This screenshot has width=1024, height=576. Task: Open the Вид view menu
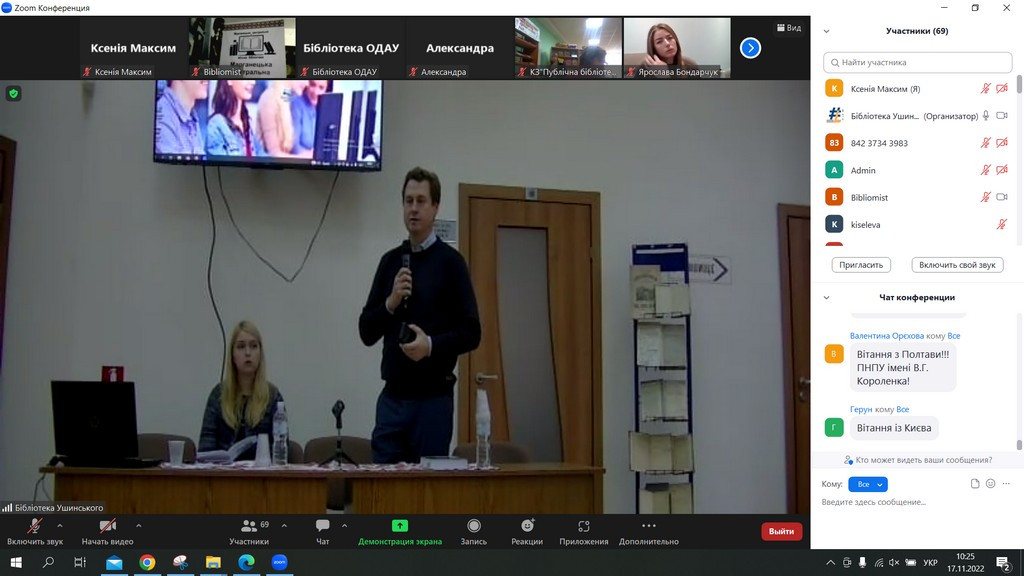tap(789, 28)
